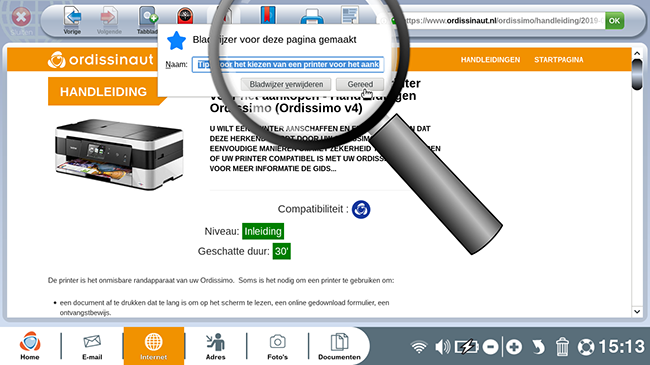Open HANDLEIDINGEN in the site menu
The height and width of the screenshot is (365, 650).
[490, 60]
